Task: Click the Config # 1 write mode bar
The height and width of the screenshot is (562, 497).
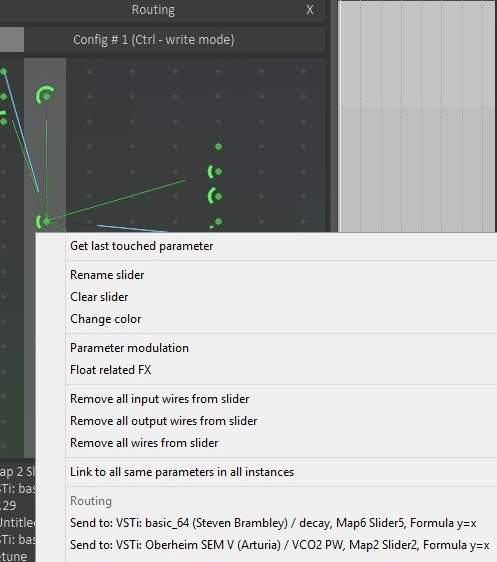Action: [x=154, y=39]
